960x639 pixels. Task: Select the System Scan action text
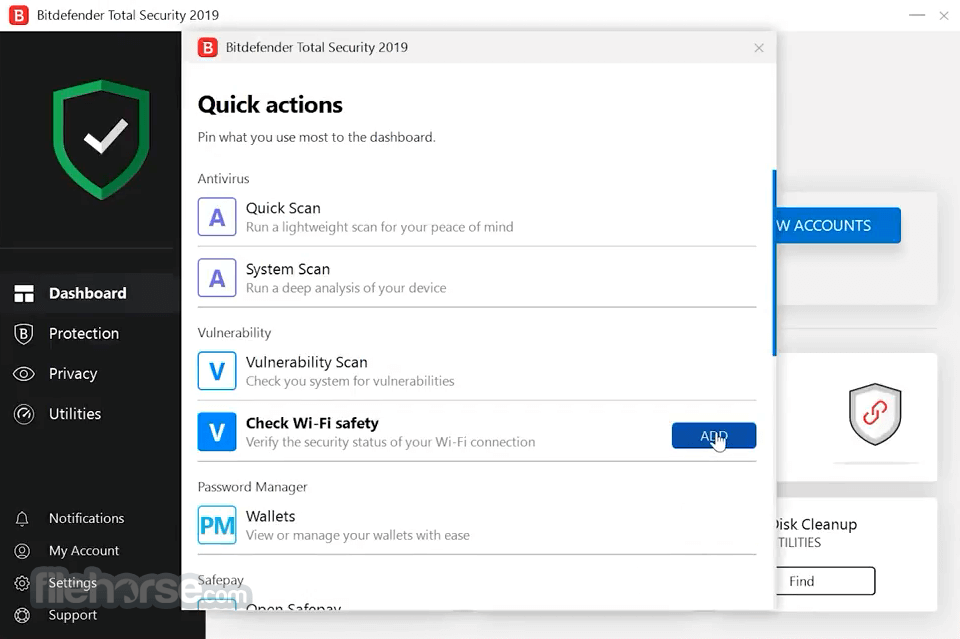pyautogui.click(x=288, y=269)
